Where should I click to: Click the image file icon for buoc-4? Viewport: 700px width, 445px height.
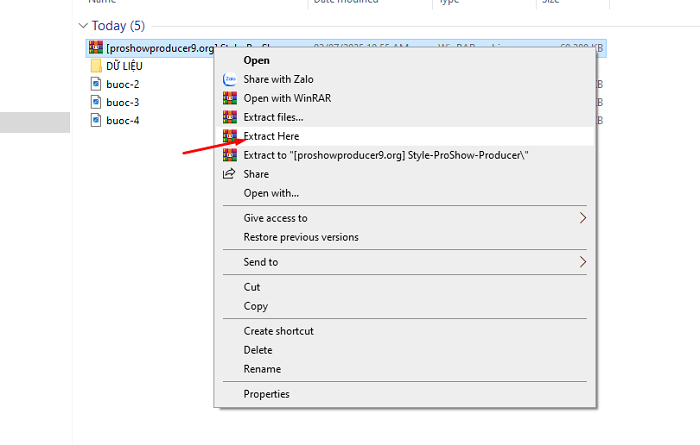96,121
